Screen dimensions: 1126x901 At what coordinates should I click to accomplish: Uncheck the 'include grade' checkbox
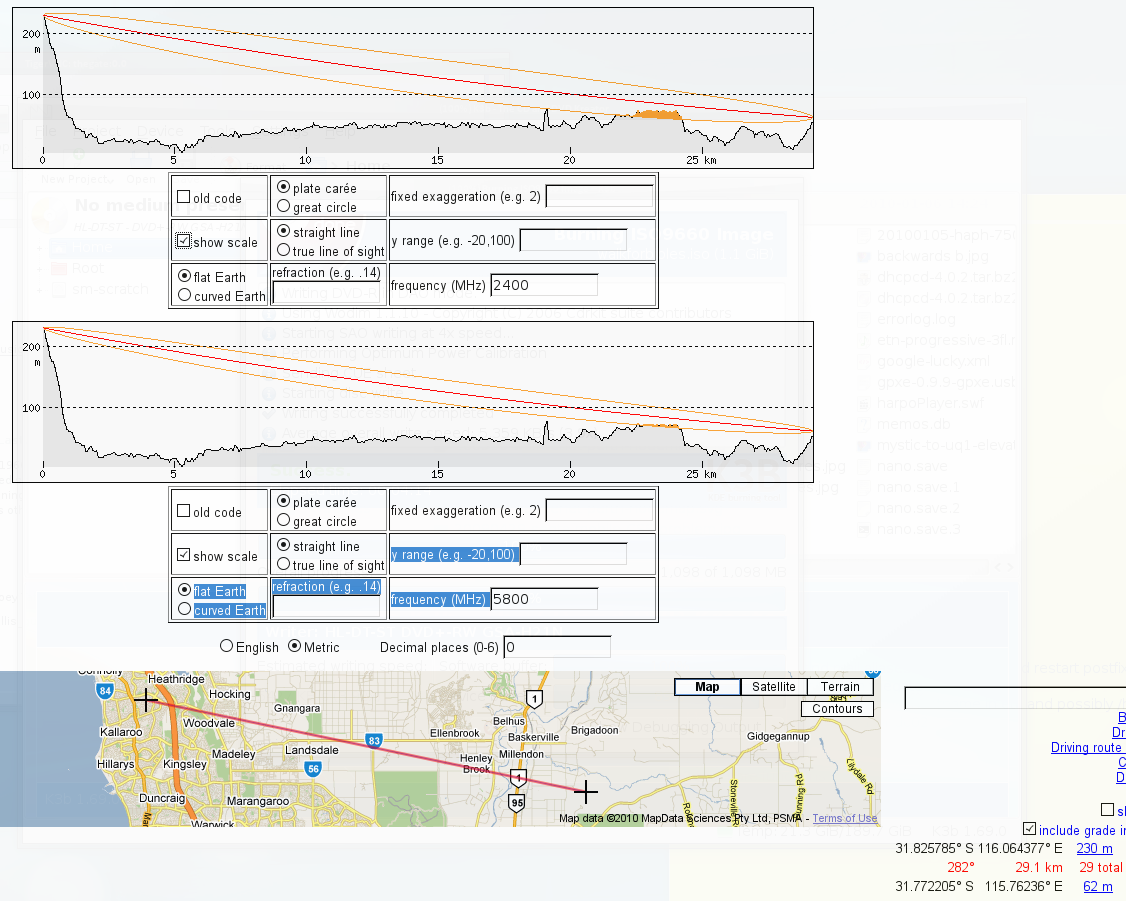click(x=1030, y=829)
